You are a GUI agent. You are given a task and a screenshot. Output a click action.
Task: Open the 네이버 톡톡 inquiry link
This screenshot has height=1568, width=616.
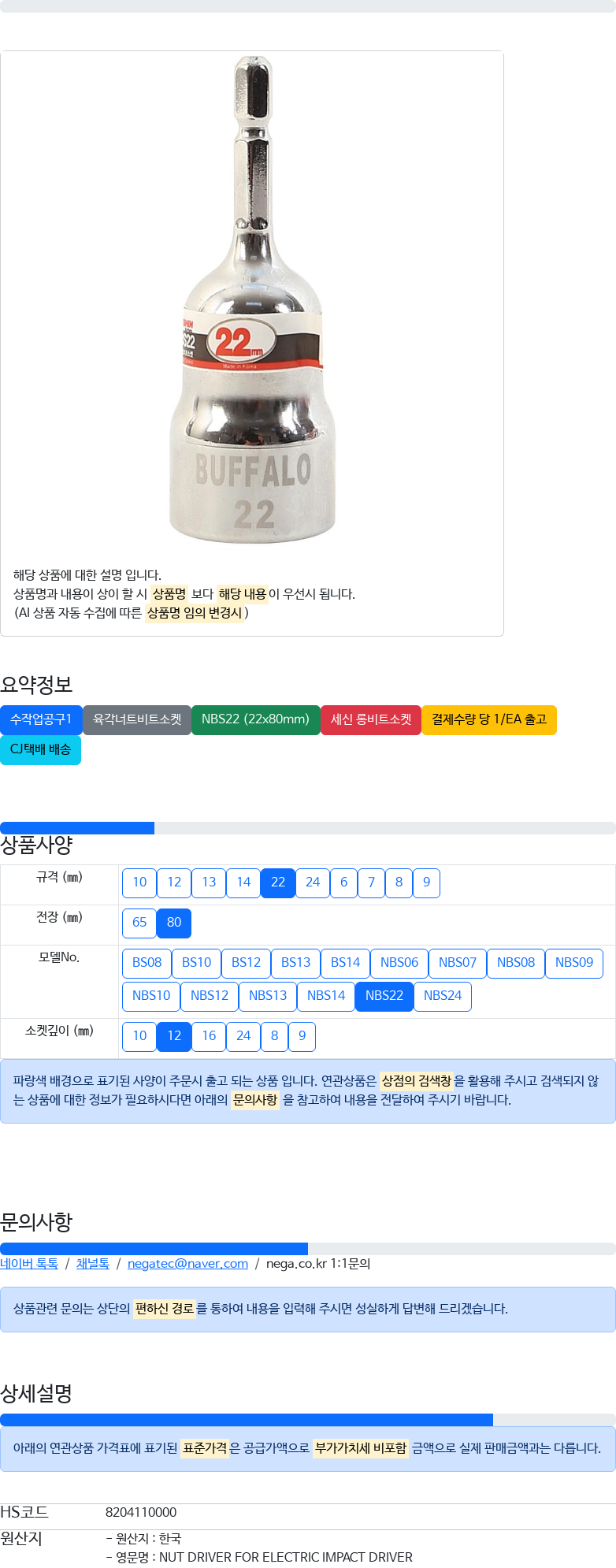point(29,1264)
